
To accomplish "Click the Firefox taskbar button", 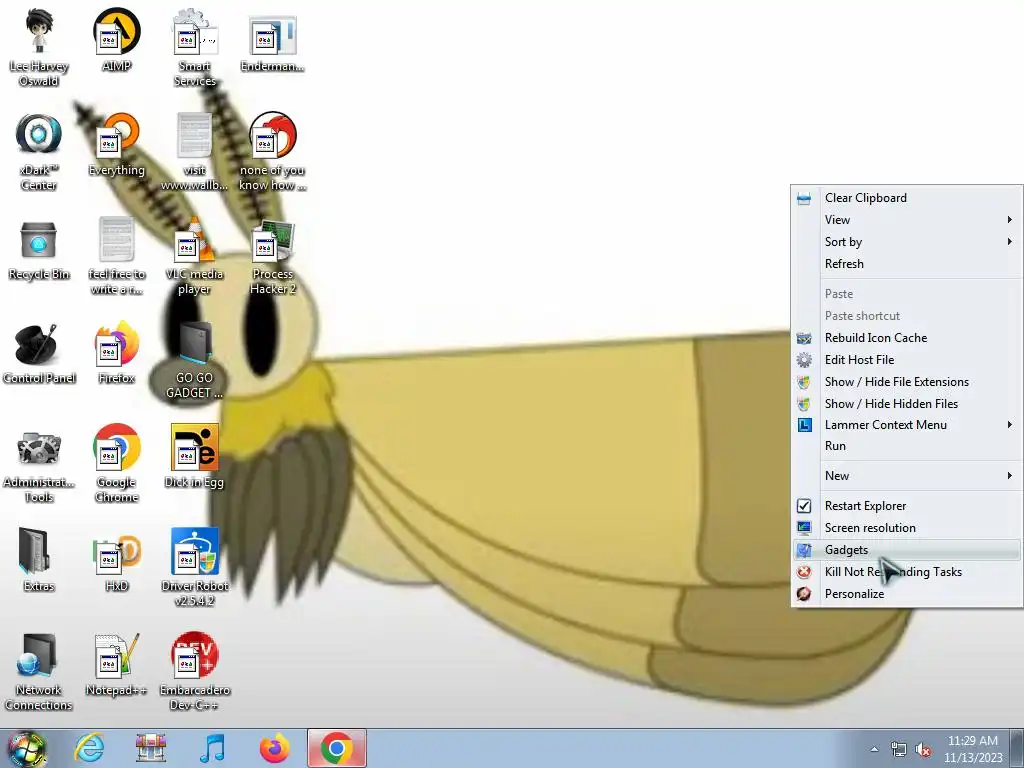I will (275, 748).
